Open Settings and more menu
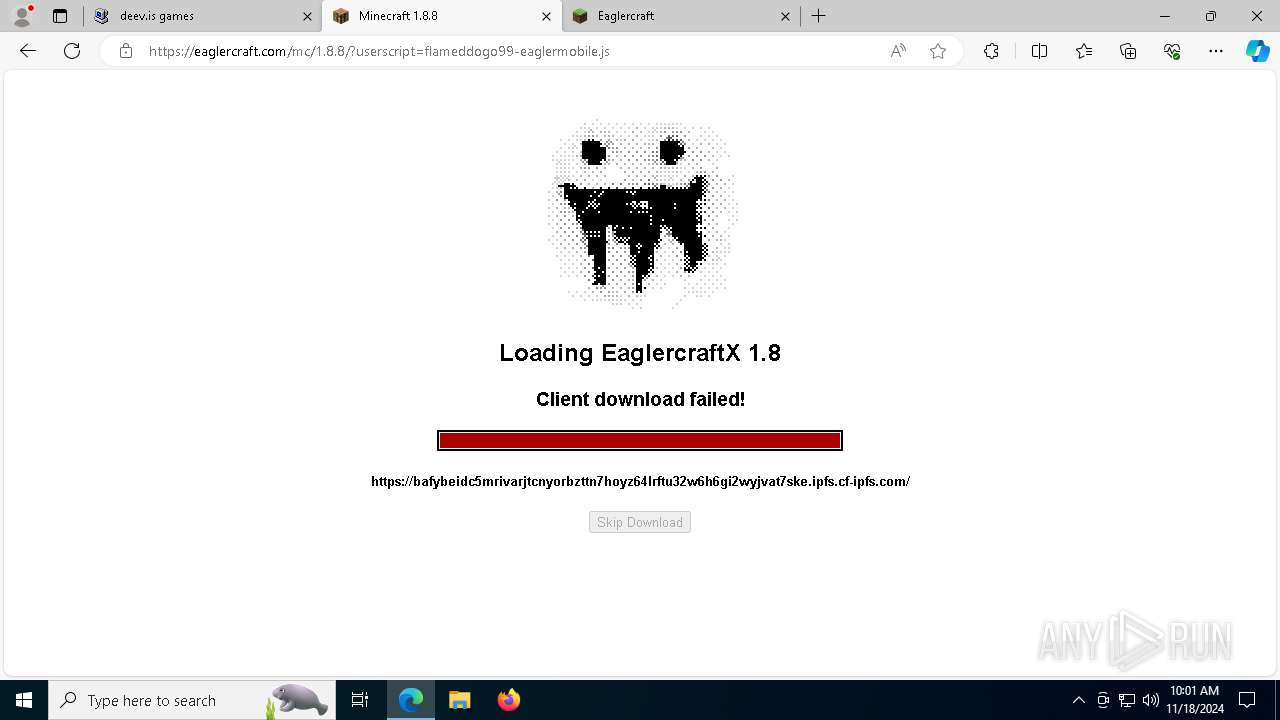 (x=1216, y=51)
